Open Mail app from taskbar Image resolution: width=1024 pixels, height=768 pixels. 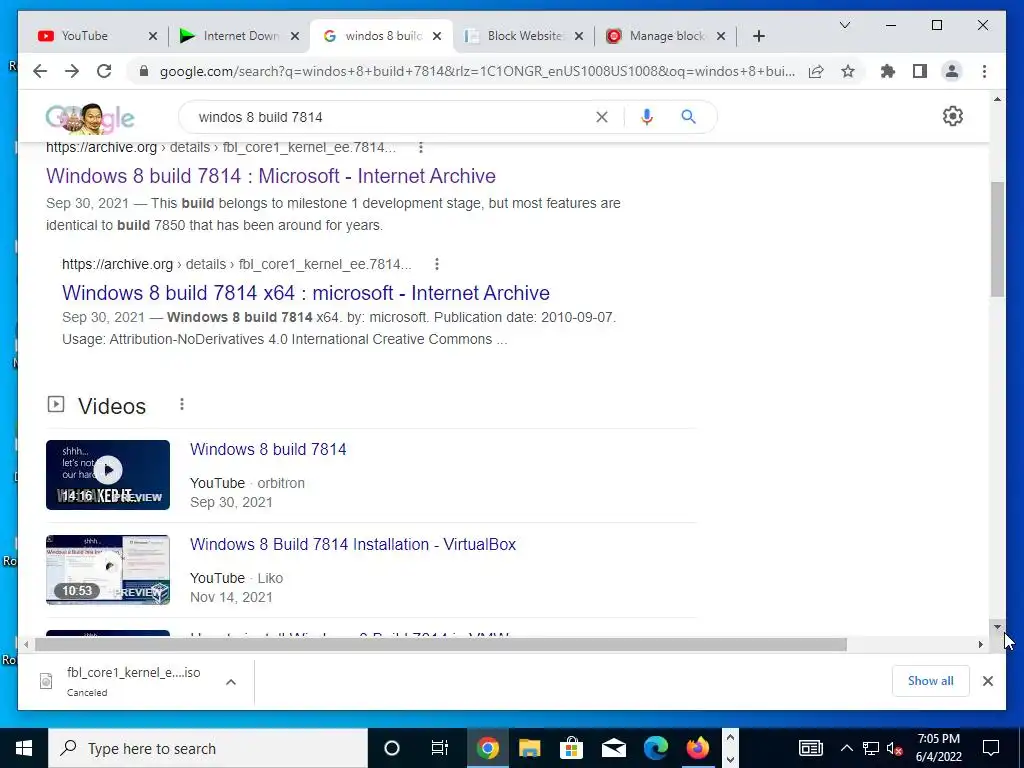click(613, 748)
